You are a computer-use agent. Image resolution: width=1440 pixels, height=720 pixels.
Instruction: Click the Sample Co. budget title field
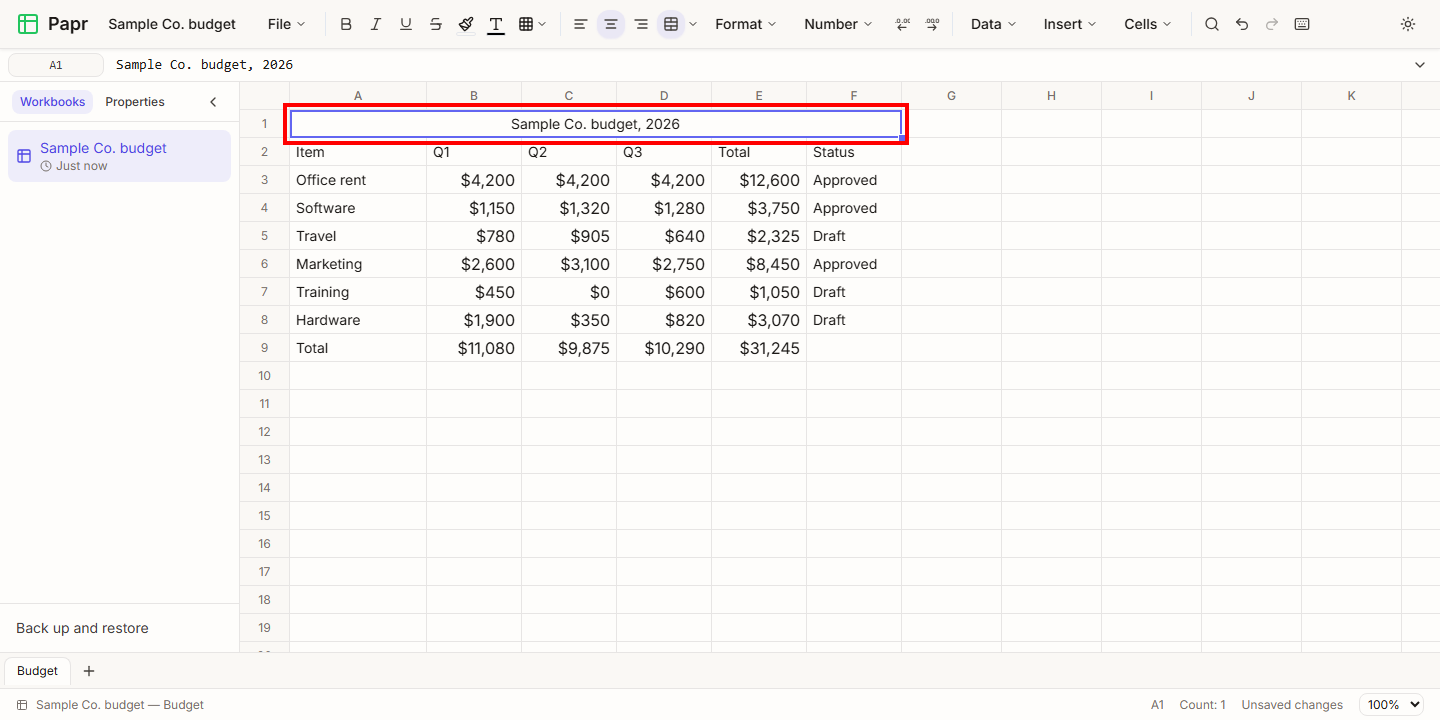point(172,24)
